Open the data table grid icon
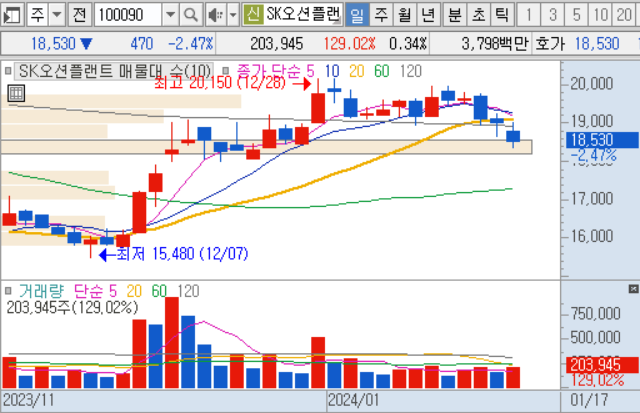The image size is (640, 413). click(x=16, y=93)
